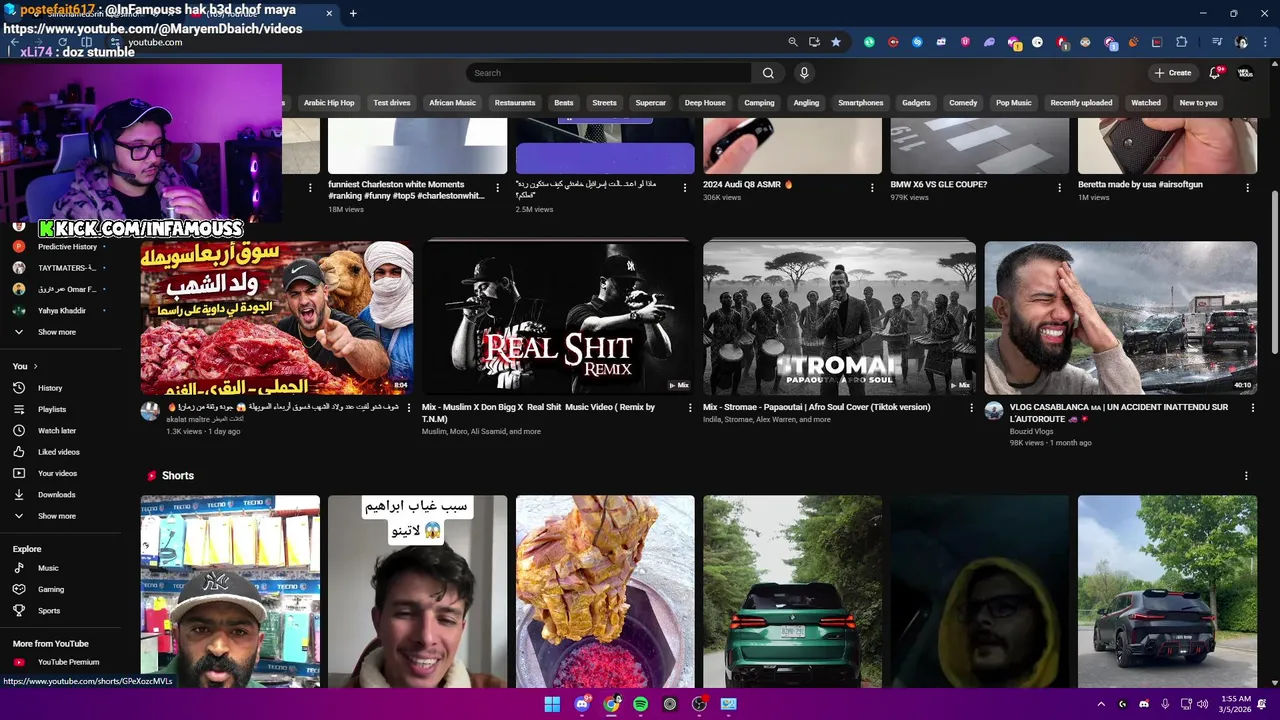The image size is (1280, 720).
Task: Click the YouTube search magnifier button
Action: (768, 73)
